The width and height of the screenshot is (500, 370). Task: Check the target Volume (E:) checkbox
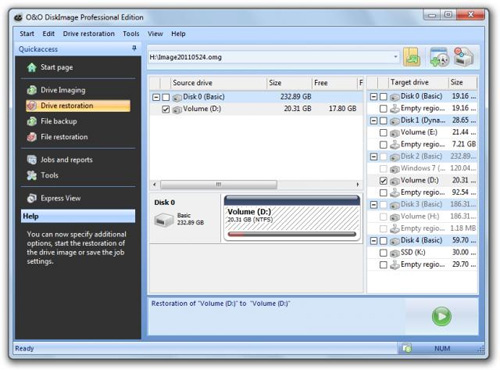[383, 133]
